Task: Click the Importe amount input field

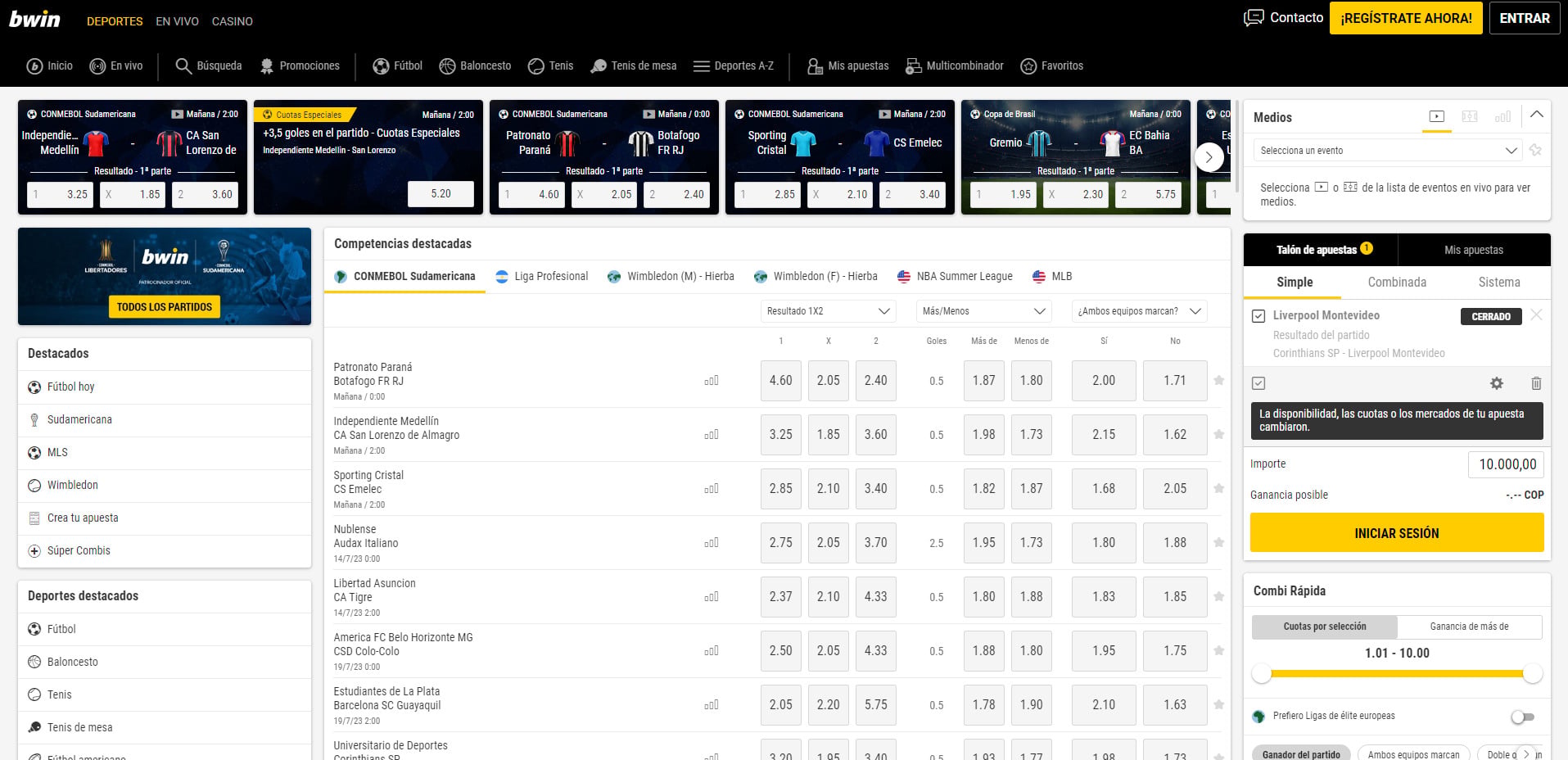Action: click(1507, 464)
